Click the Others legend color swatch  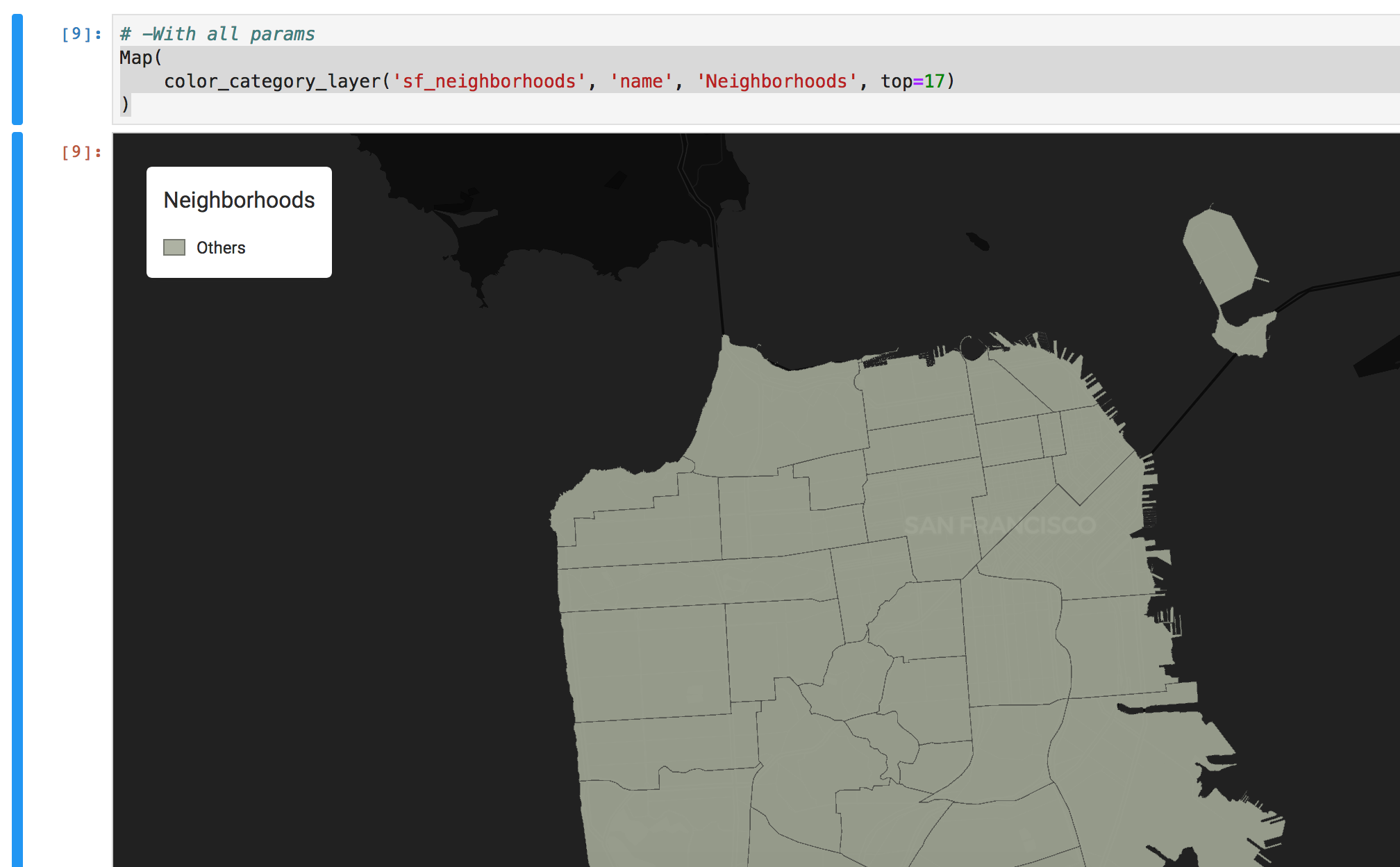click(174, 247)
